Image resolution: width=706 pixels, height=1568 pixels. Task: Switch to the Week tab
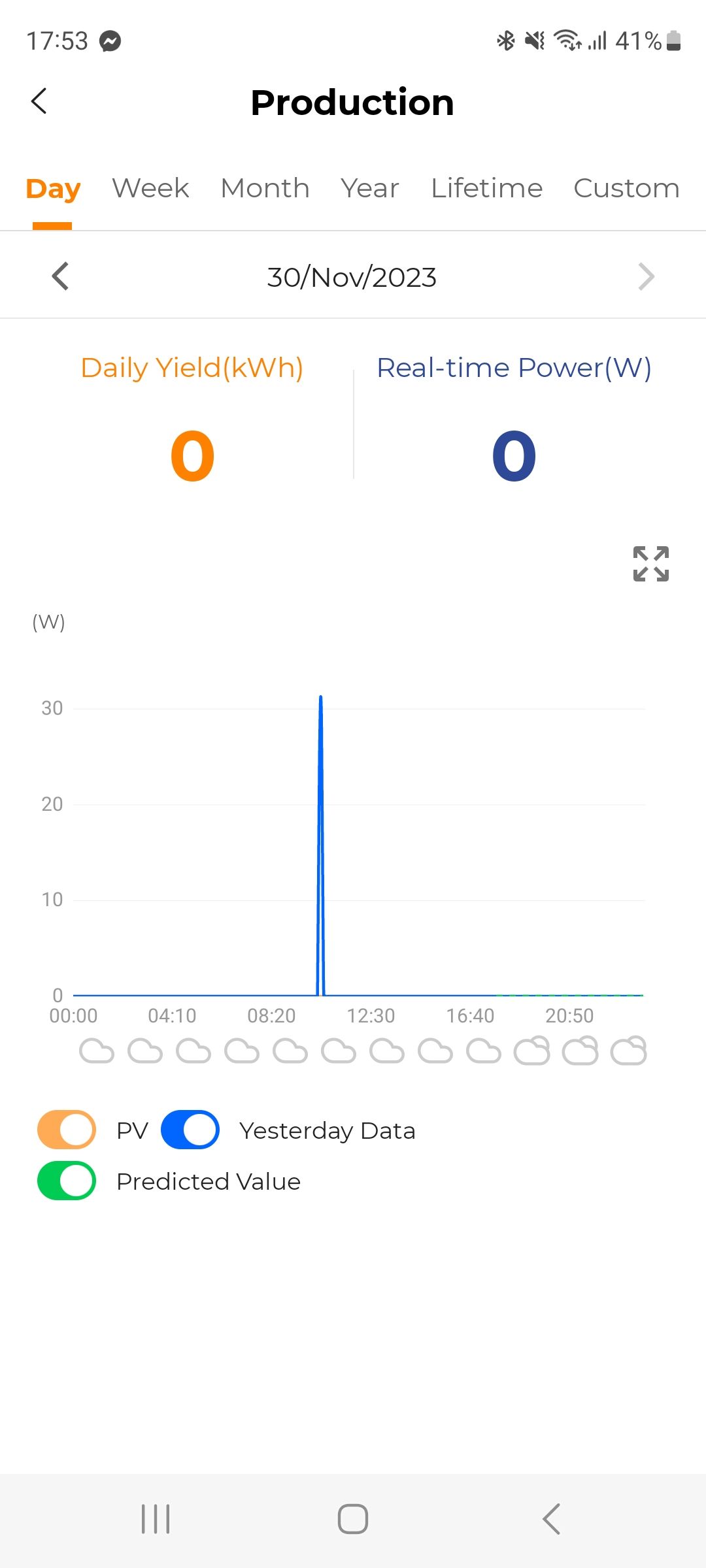[x=150, y=188]
